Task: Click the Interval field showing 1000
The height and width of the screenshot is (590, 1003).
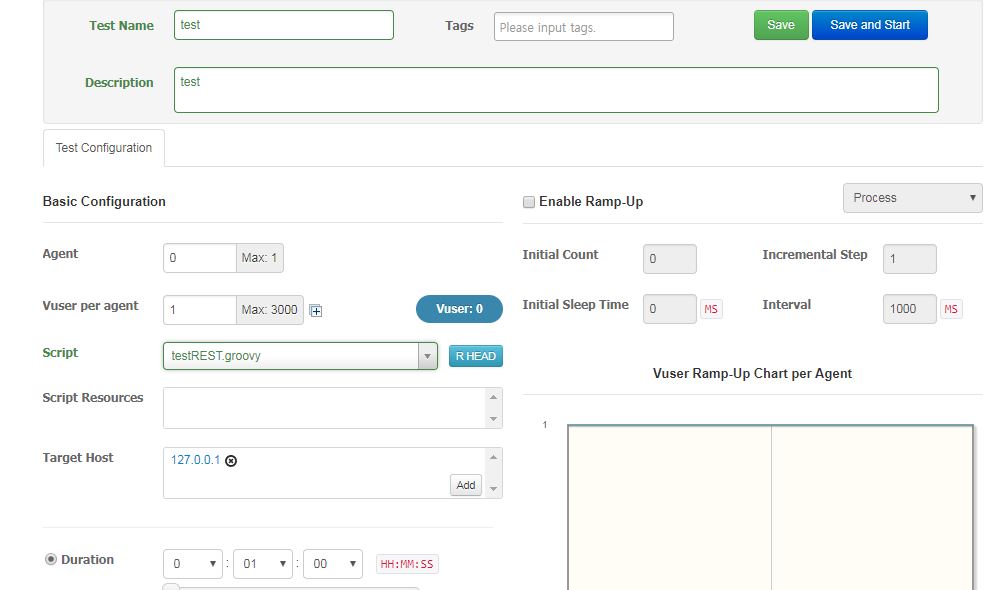Action: [910, 309]
